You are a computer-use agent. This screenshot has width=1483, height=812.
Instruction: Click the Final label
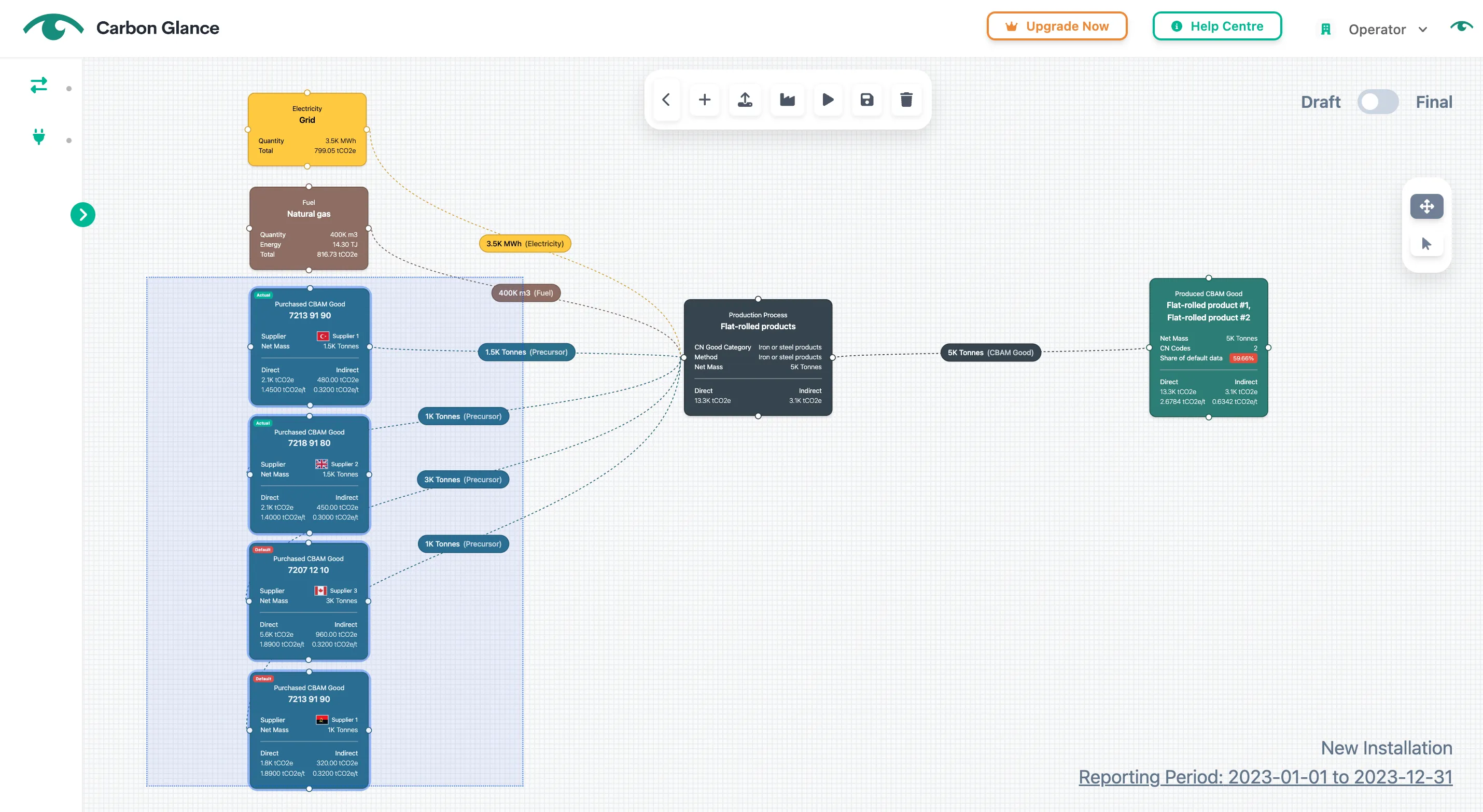(x=1434, y=102)
